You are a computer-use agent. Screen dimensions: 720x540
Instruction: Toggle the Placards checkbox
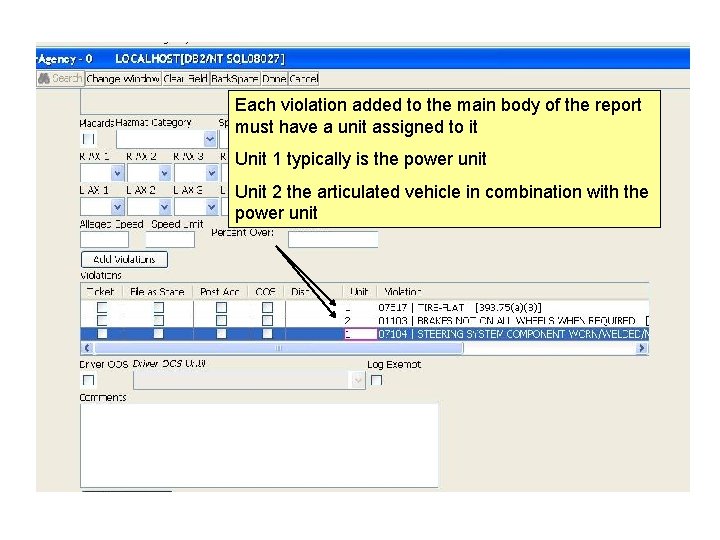(x=88, y=139)
